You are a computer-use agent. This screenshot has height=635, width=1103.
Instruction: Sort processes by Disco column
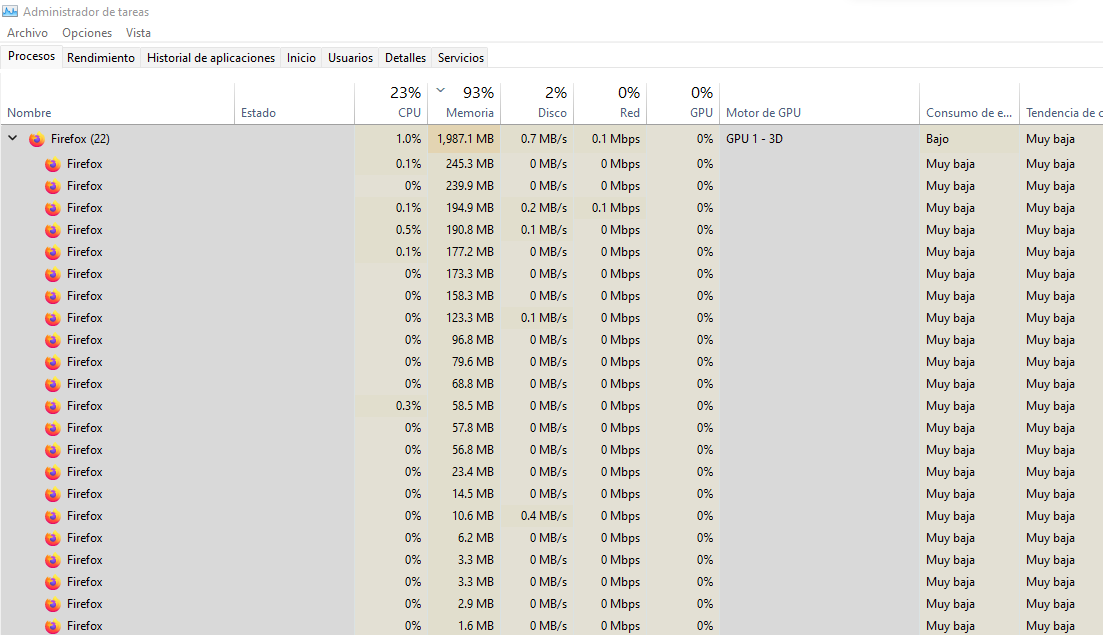point(537,103)
